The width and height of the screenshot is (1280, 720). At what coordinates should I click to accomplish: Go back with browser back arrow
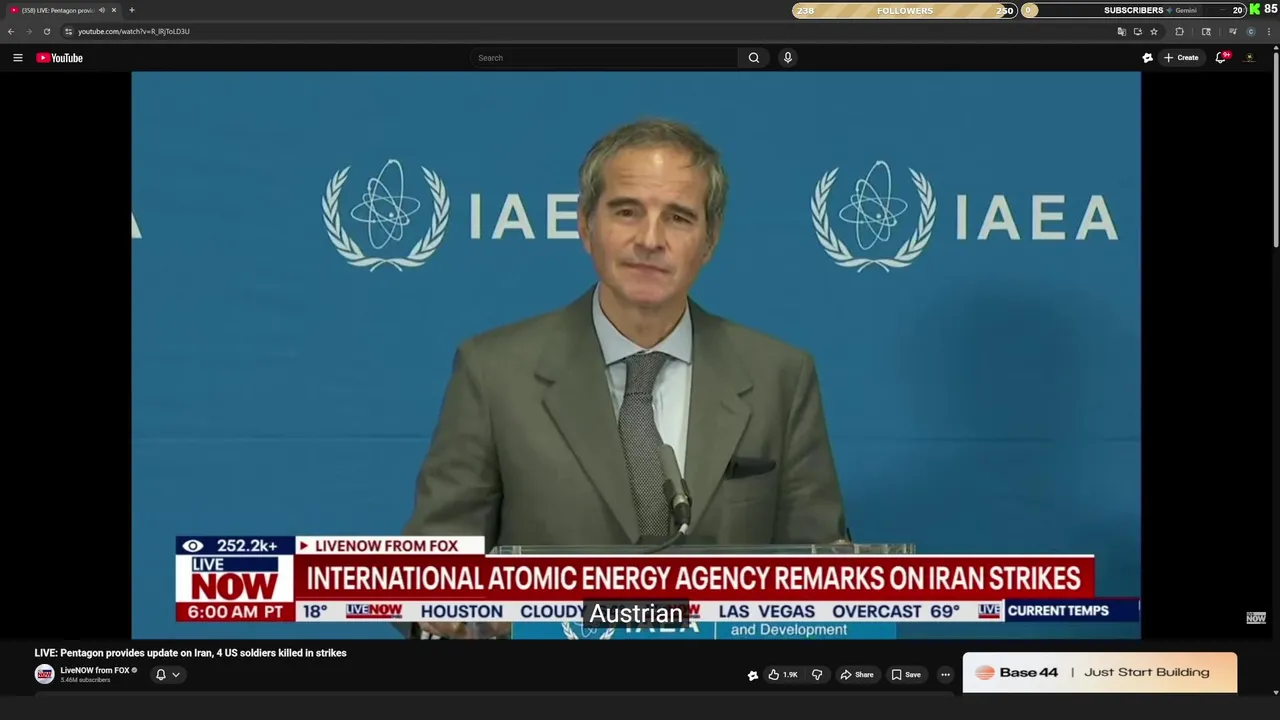pos(11,31)
